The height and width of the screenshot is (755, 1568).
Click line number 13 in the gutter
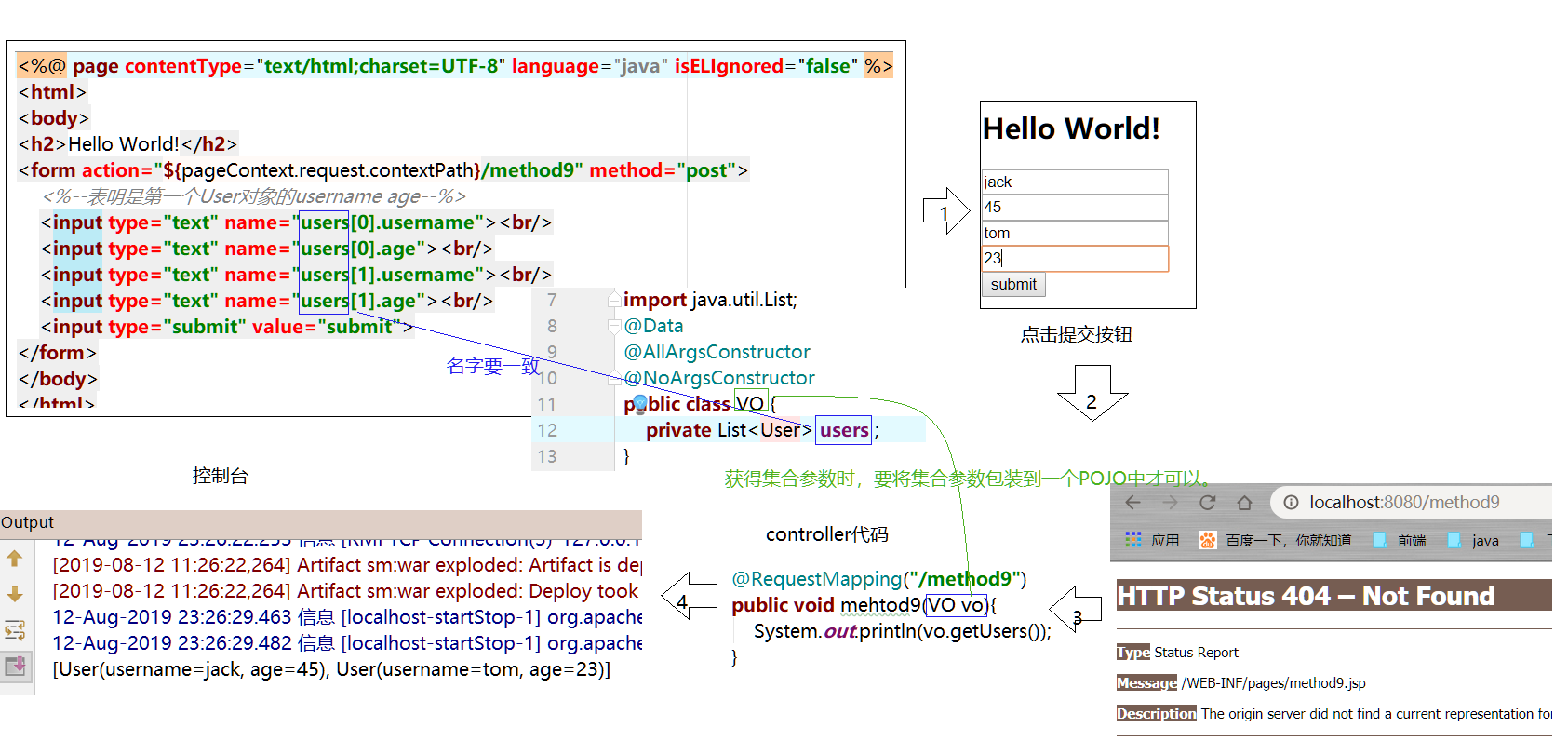coord(547,456)
